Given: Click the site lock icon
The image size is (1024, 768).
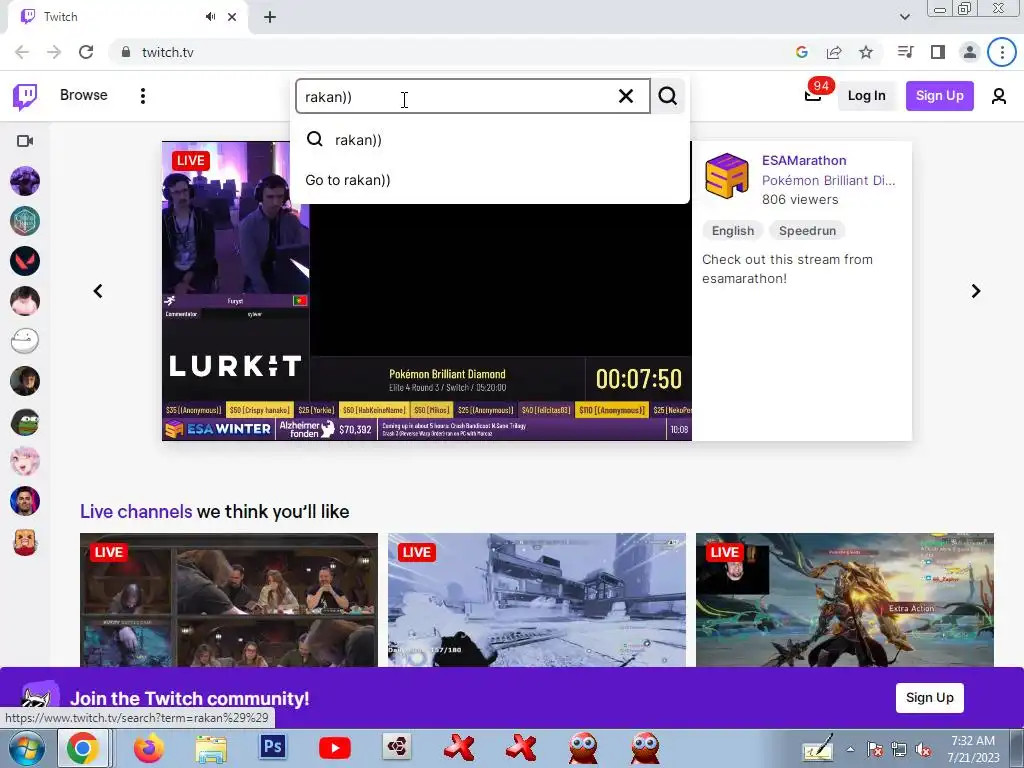Looking at the screenshot, I should coord(126,52).
